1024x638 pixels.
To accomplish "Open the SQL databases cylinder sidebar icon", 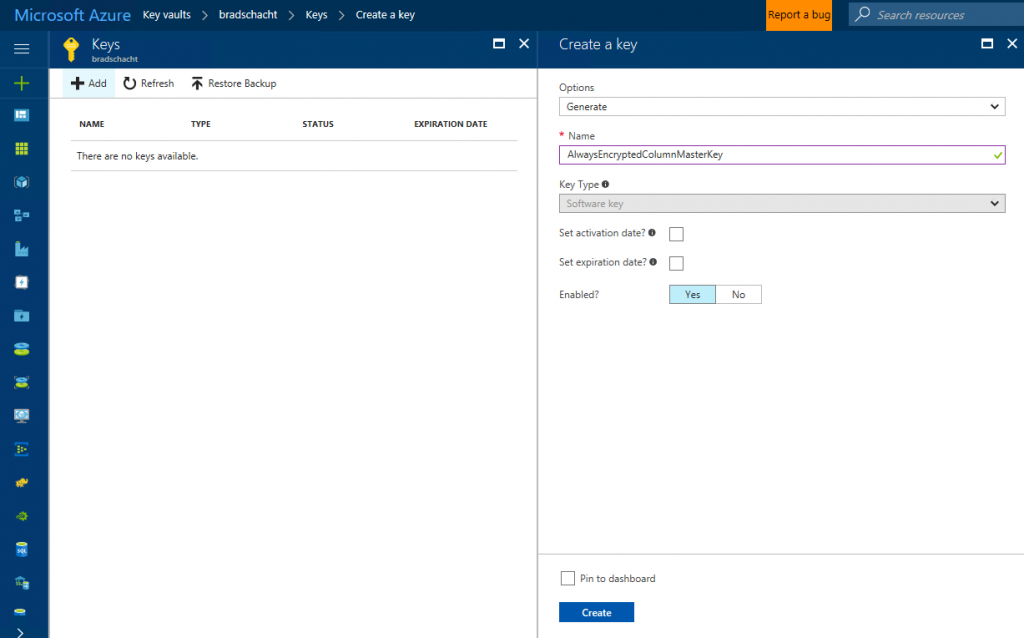I will coord(22,549).
